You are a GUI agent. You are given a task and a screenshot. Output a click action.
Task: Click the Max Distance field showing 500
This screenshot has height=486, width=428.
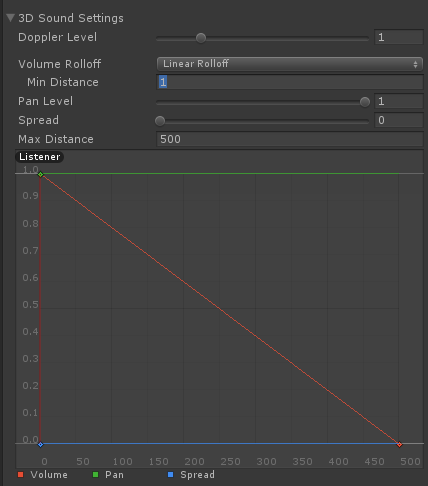[290, 139]
